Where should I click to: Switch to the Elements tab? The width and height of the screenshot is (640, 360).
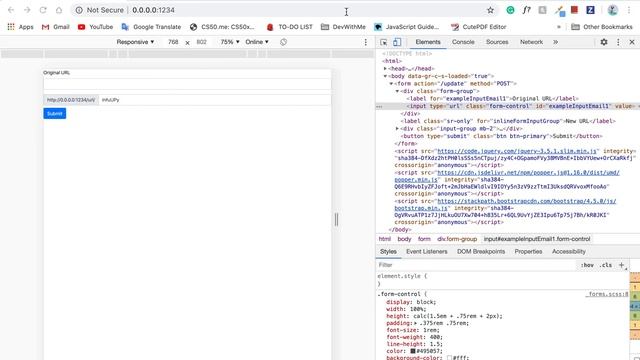pos(428,42)
